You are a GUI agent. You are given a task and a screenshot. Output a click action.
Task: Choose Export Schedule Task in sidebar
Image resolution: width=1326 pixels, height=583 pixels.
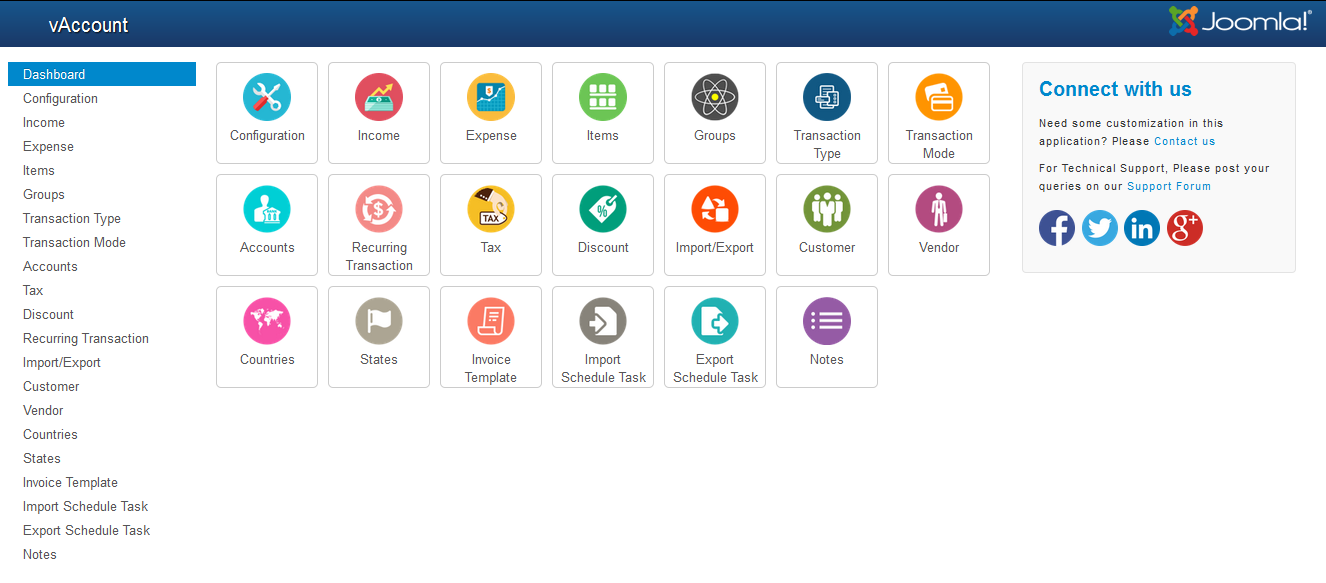click(102, 530)
